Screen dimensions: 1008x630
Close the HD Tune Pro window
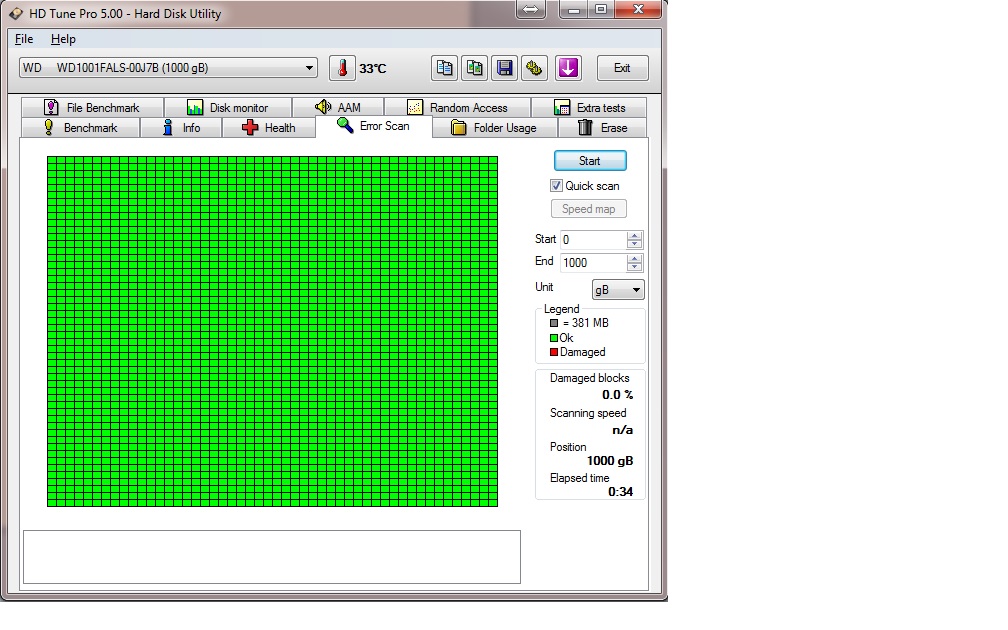[x=638, y=10]
